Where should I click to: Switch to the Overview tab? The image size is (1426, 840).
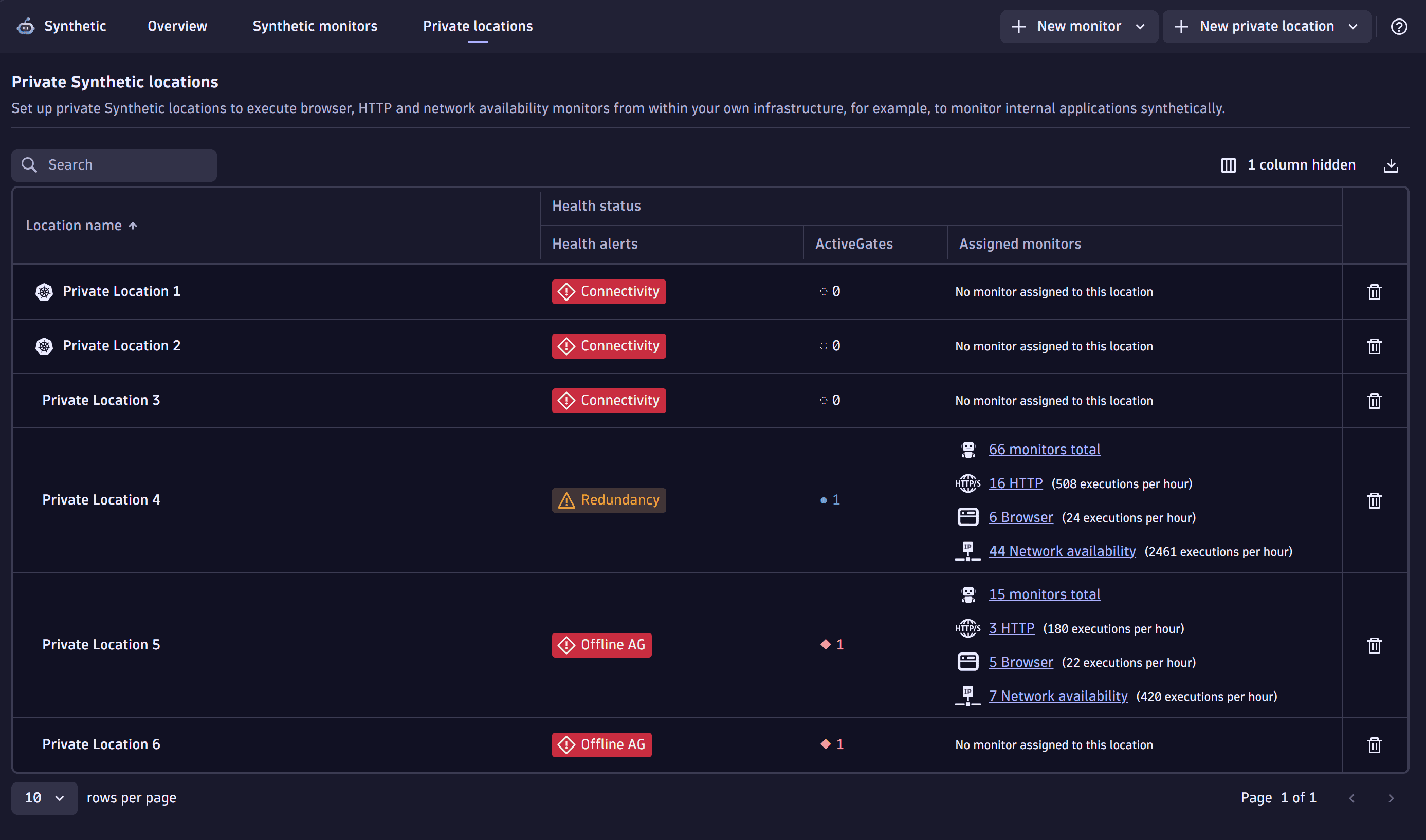pyautogui.click(x=177, y=26)
